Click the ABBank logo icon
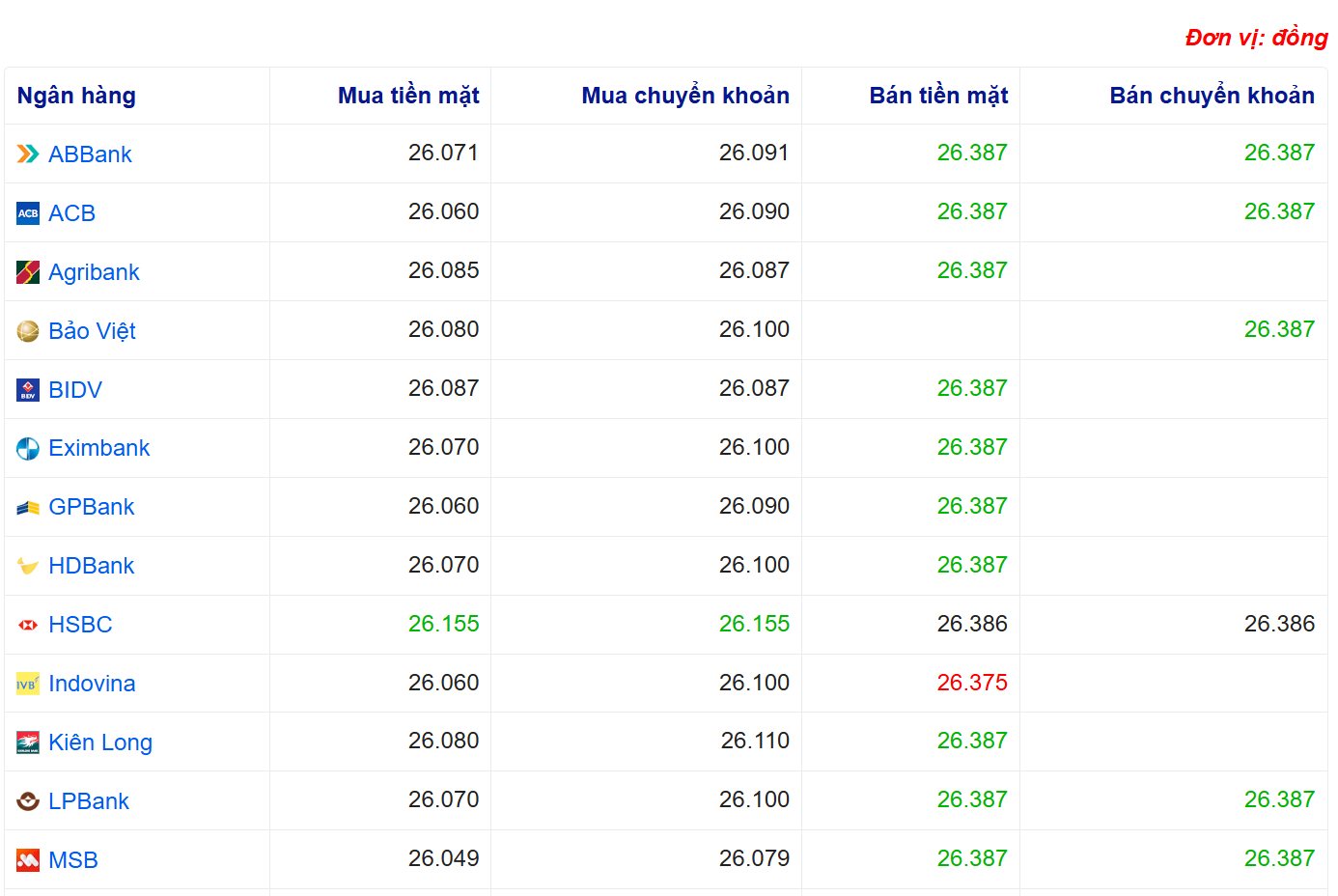The height and width of the screenshot is (896, 1338). click(28, 154)
